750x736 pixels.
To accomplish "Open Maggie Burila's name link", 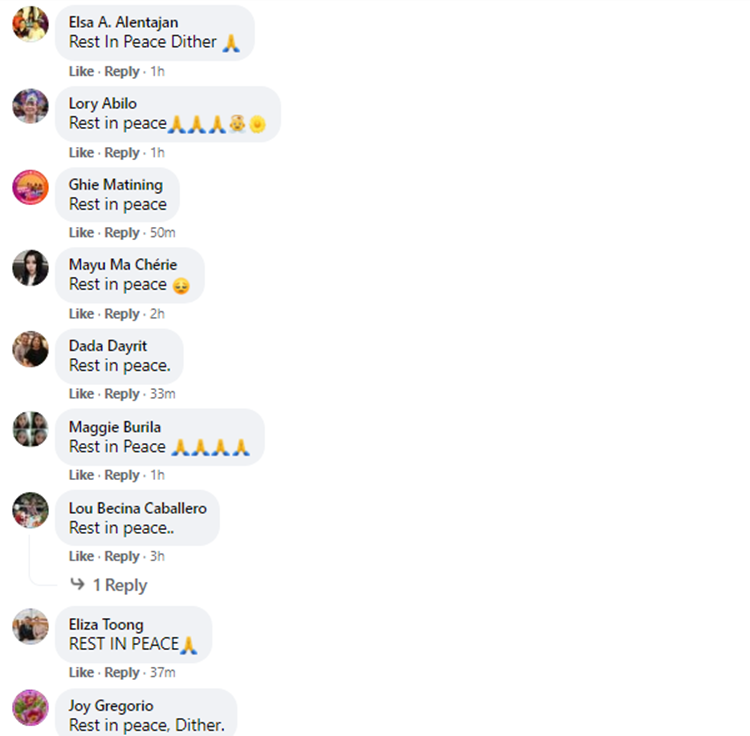I will point(115,427).
